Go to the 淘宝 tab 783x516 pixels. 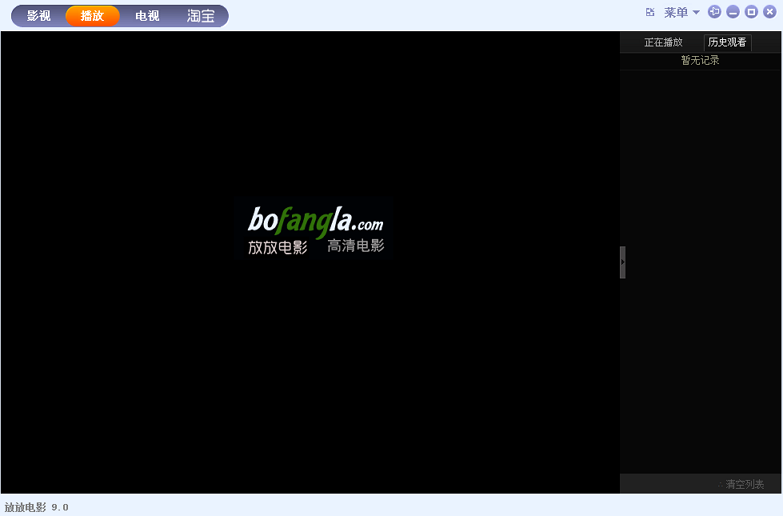pos(201,16)
